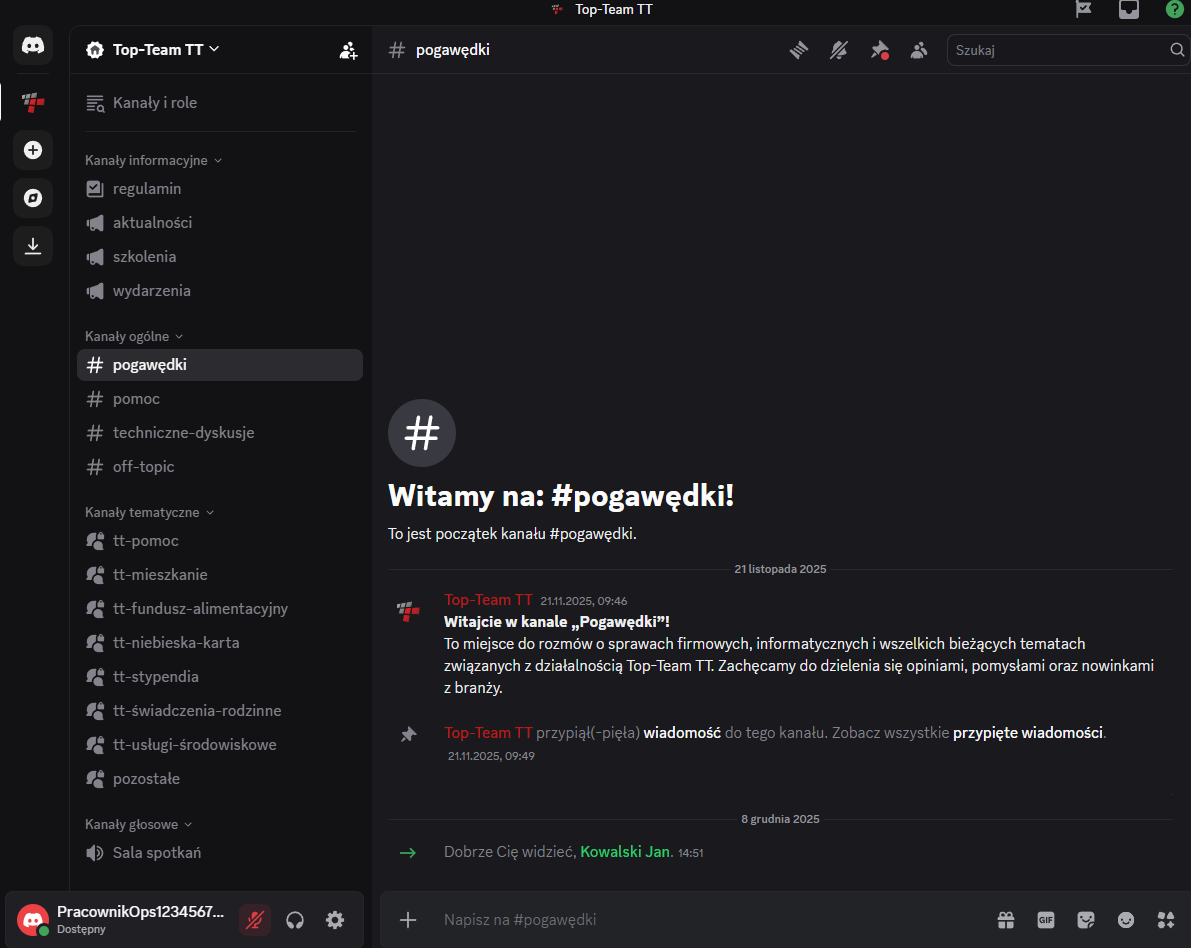
Task: Open the Discover servers compass icon
Action: (x=33, y=198)
